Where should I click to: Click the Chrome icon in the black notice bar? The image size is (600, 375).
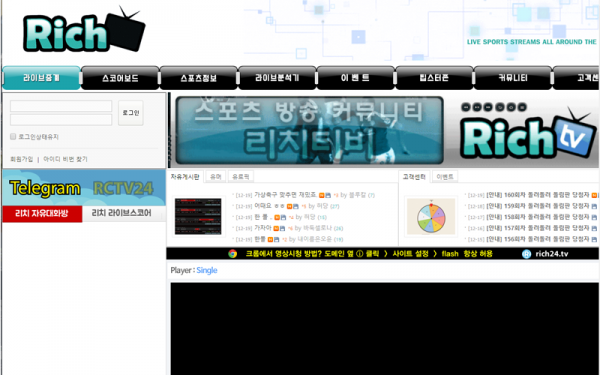point(233,254)
